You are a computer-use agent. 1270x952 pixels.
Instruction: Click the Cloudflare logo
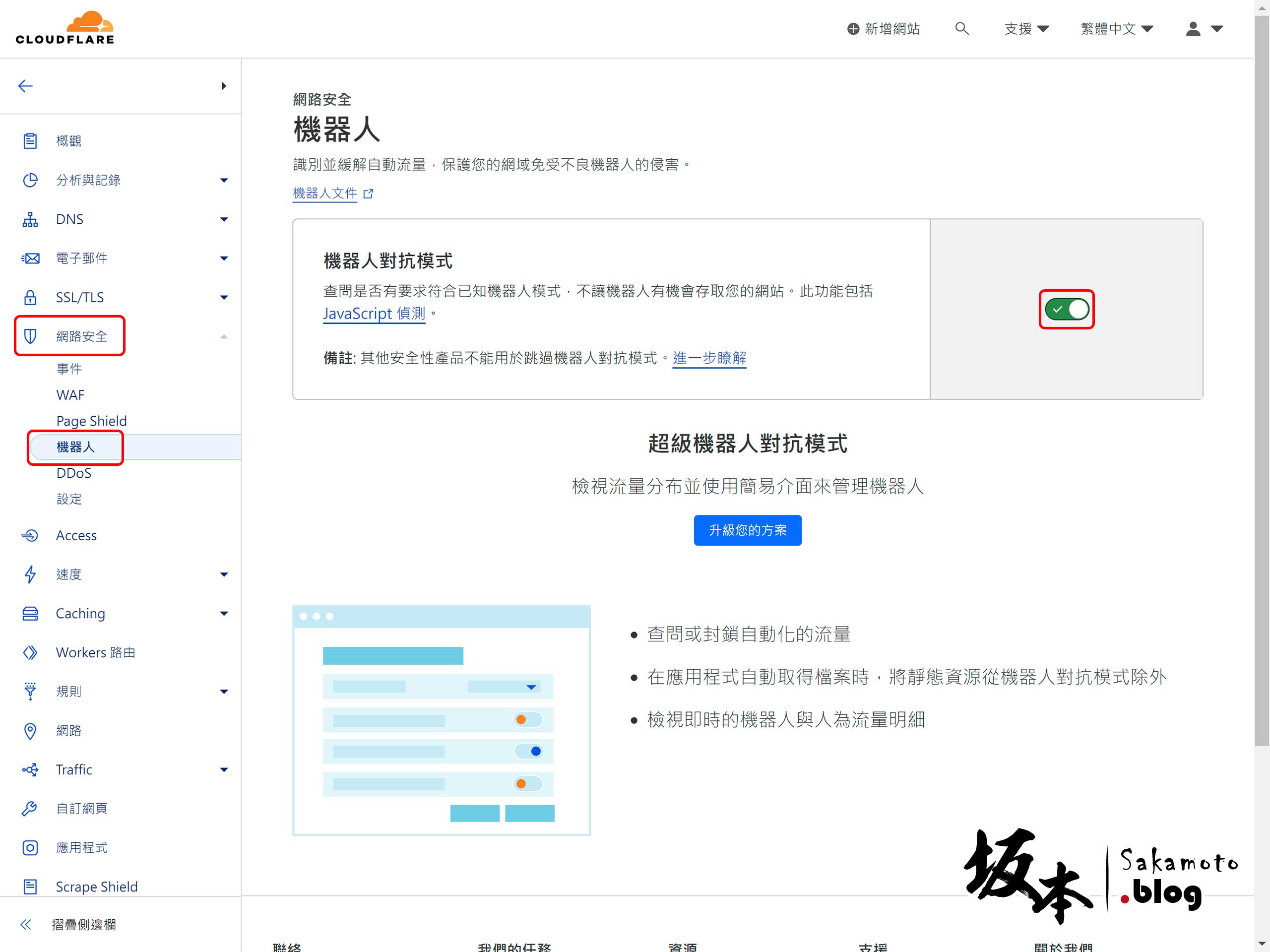65,28
